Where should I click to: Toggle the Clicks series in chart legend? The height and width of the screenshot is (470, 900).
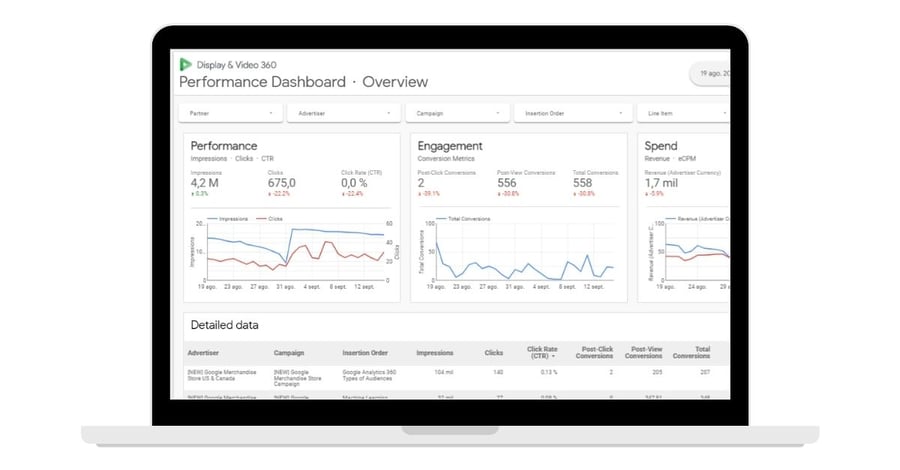tap(269, 219)
